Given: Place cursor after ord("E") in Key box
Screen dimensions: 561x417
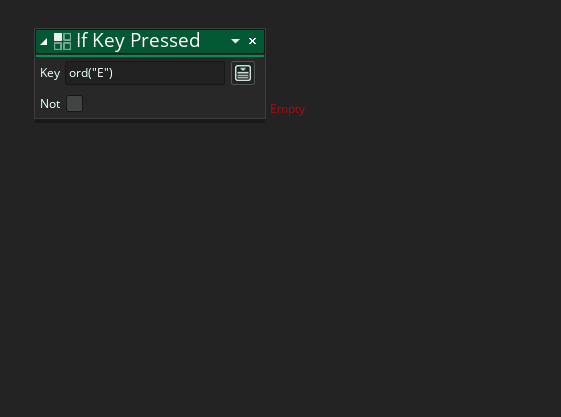Looking at the screenshot, I should click(x=114, y=73).
